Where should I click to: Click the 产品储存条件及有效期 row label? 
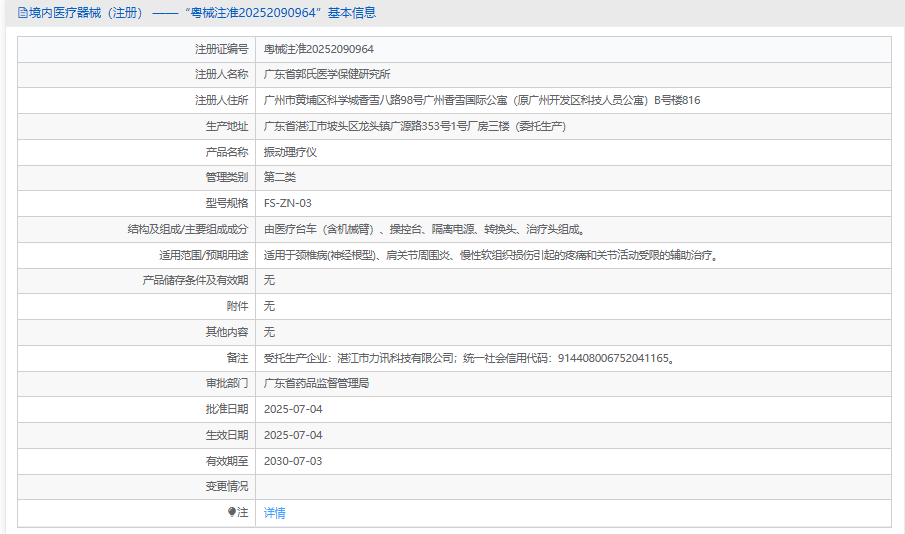[195, 281]
